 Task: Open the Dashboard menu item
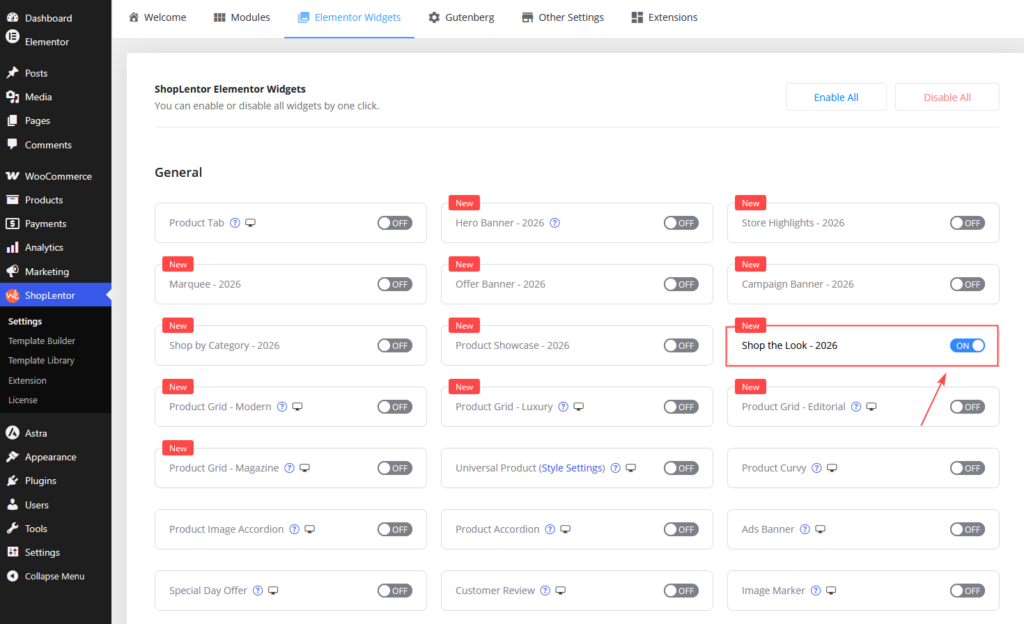pos(56,18)
